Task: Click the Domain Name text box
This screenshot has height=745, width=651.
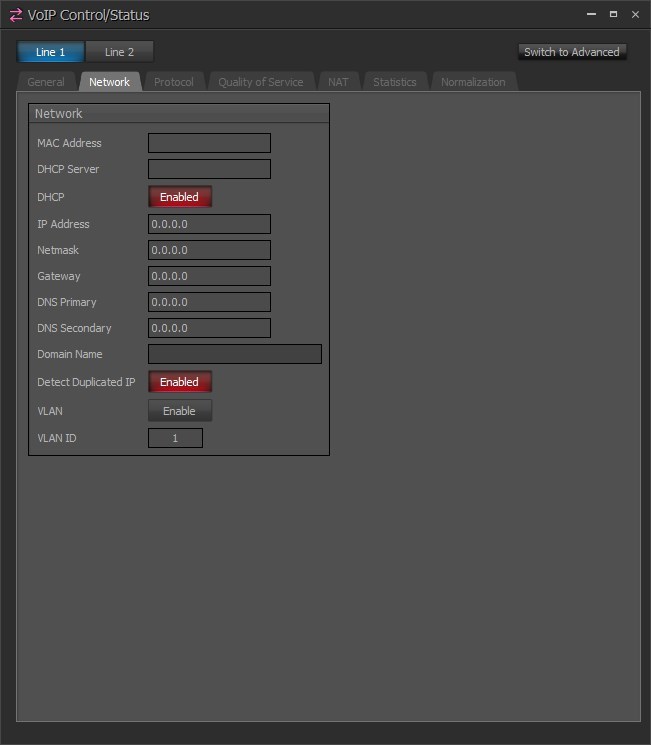Action: pyautogui.click(x=235, y=354)
